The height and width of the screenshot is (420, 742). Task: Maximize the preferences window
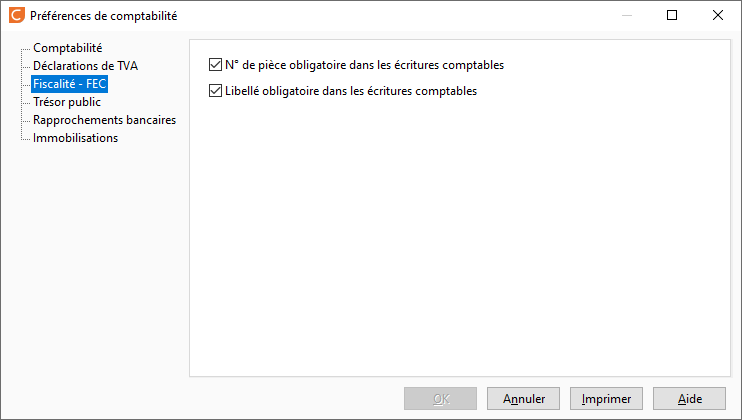(x=672, y=15)
